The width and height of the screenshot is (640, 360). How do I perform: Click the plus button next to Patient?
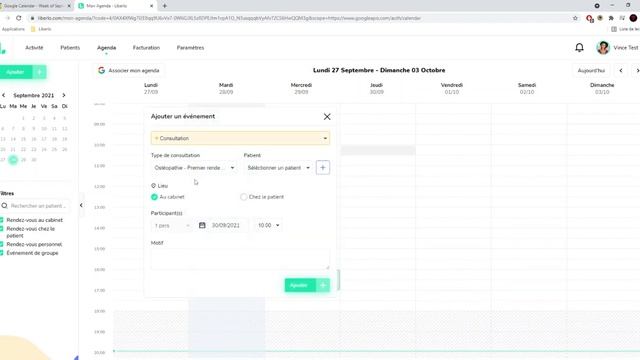pyautogui.click(x=322, y=168)
